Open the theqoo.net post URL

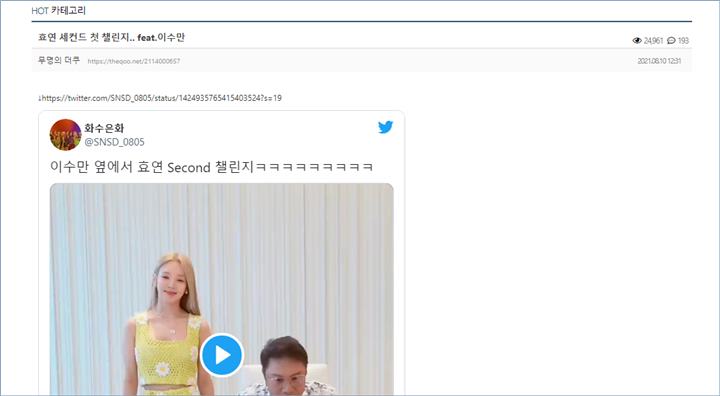point(134,61)
